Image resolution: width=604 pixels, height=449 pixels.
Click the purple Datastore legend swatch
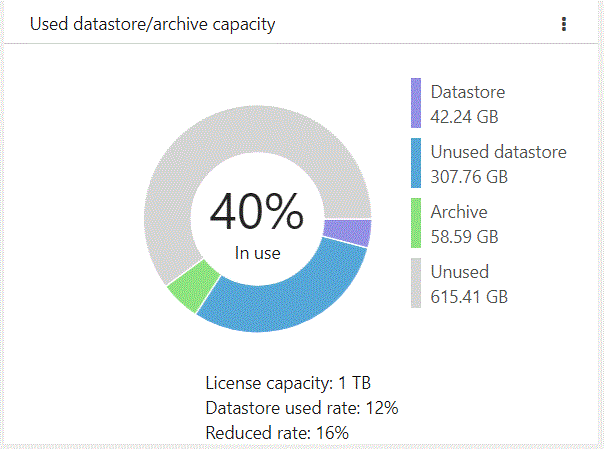click(416, 103)
